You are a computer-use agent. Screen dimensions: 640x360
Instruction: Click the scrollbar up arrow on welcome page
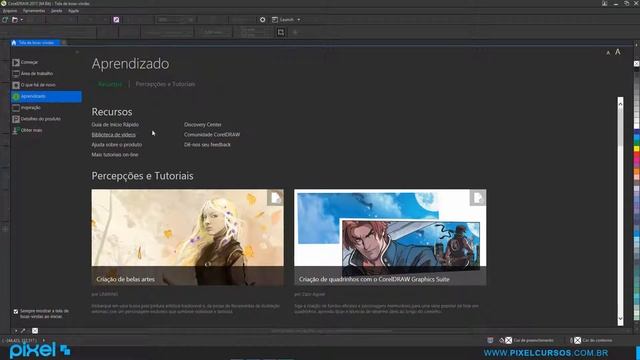click(x=620, y=104)
